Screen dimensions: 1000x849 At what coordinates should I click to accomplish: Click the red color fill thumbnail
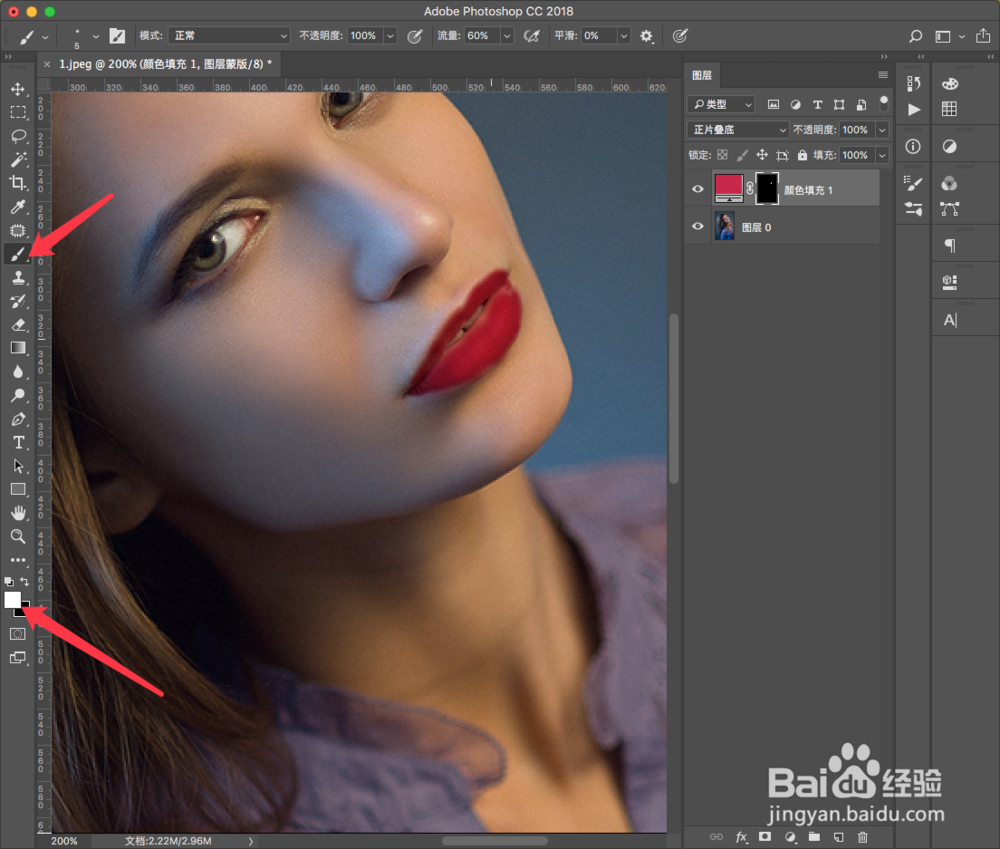[728, 189]
